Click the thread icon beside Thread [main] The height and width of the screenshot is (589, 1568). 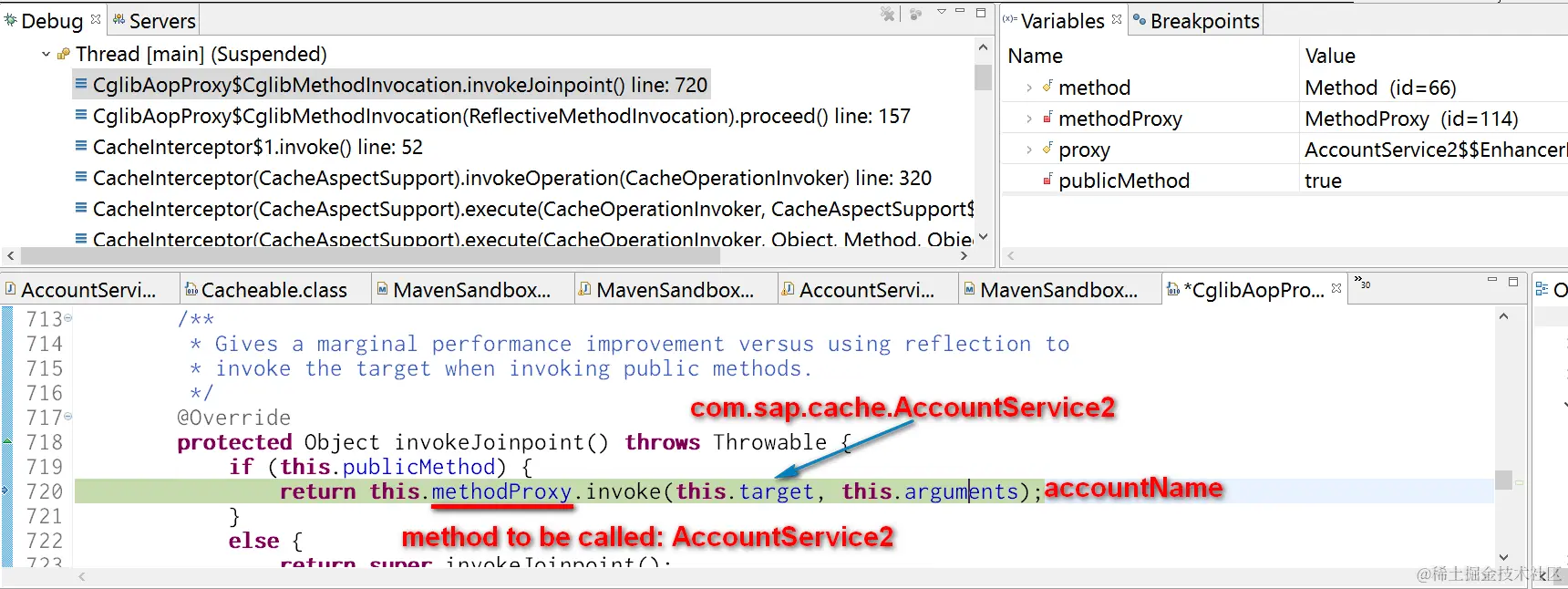pyautogui.click(x=63, y=55)
